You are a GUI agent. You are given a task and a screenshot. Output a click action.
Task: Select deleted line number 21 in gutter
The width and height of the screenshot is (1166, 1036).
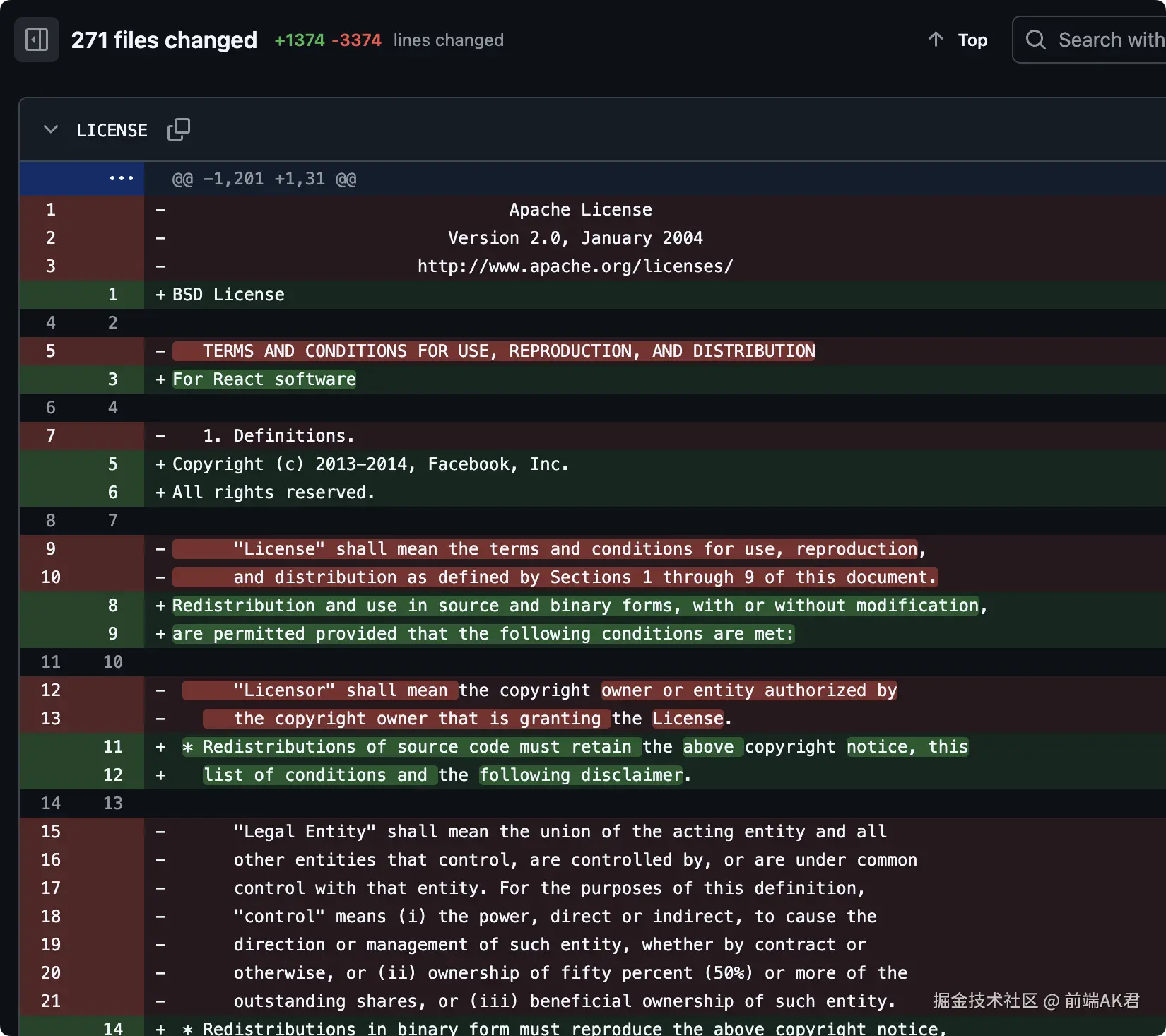pos(51,1001)
